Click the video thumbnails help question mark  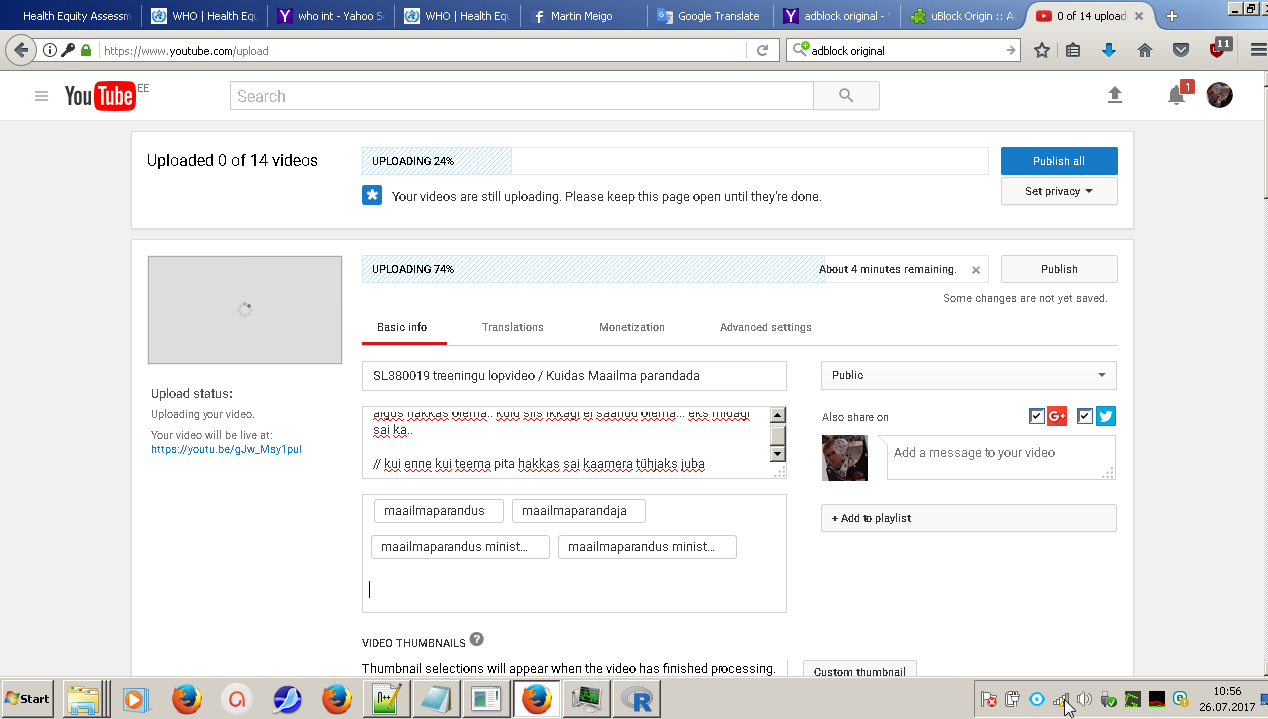pos(477,640)
